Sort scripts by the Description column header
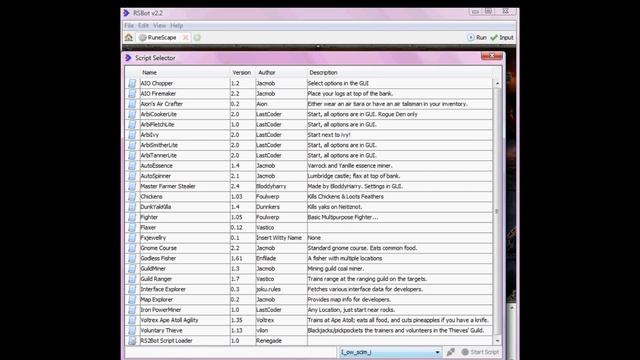This screenshot has width=640, height=360. click(x=323, y=72)
